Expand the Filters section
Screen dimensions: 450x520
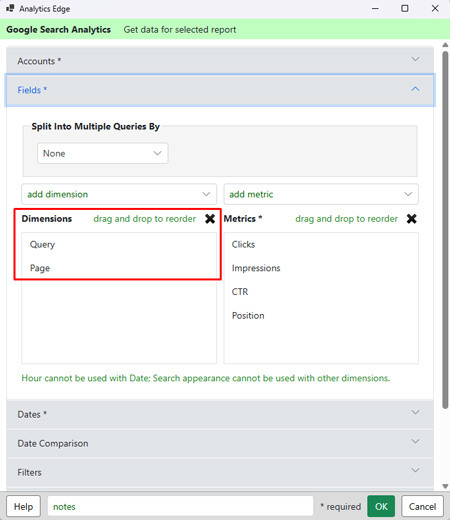coord(220,472)
